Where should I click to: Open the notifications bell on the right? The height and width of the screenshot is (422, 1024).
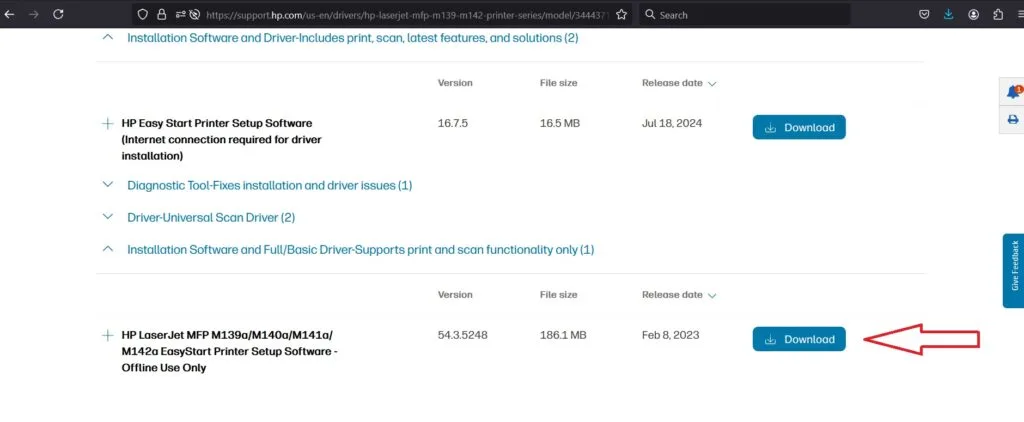(1013, 92)
